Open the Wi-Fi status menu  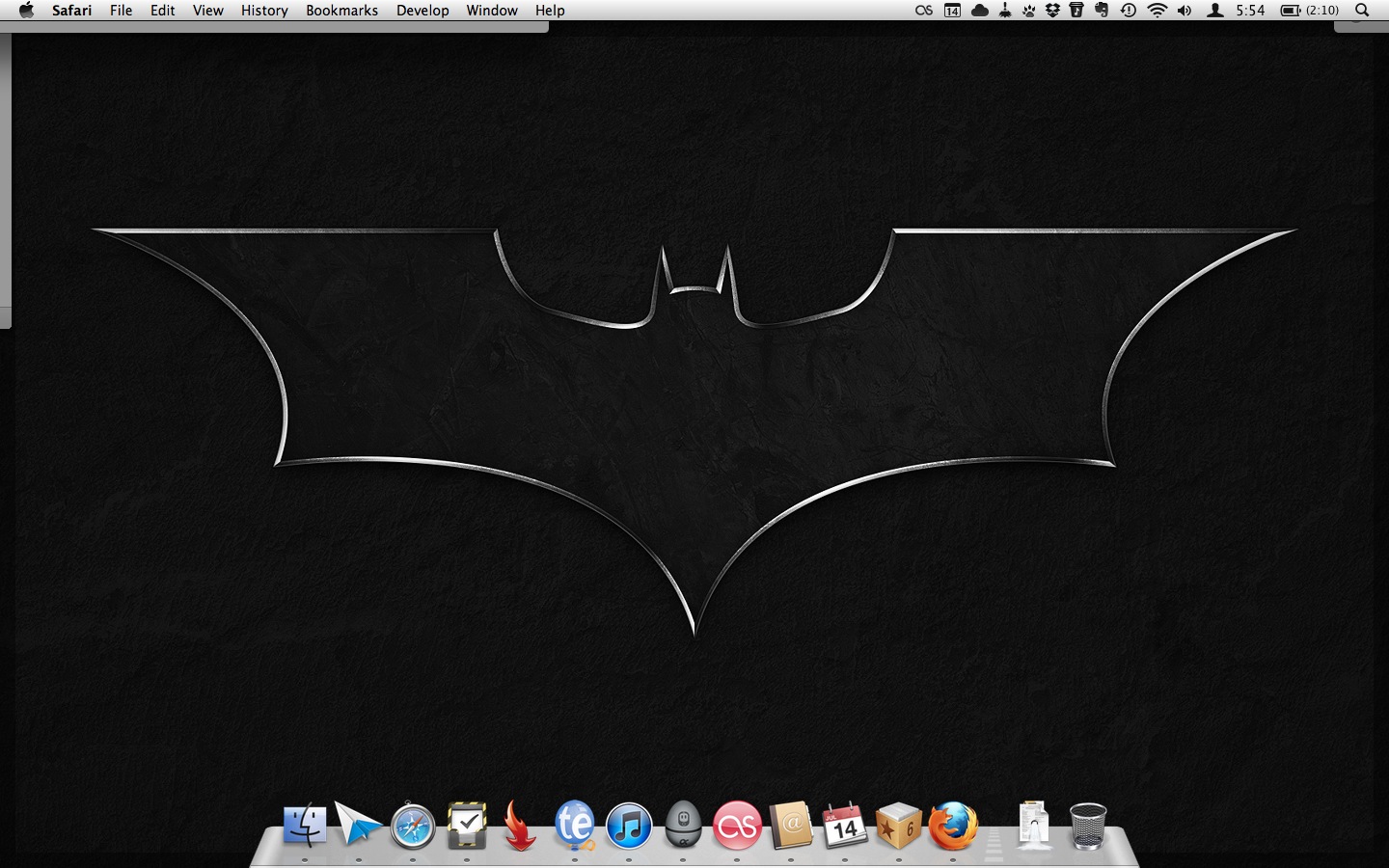pyautogui.click(x=1157, y=11)
